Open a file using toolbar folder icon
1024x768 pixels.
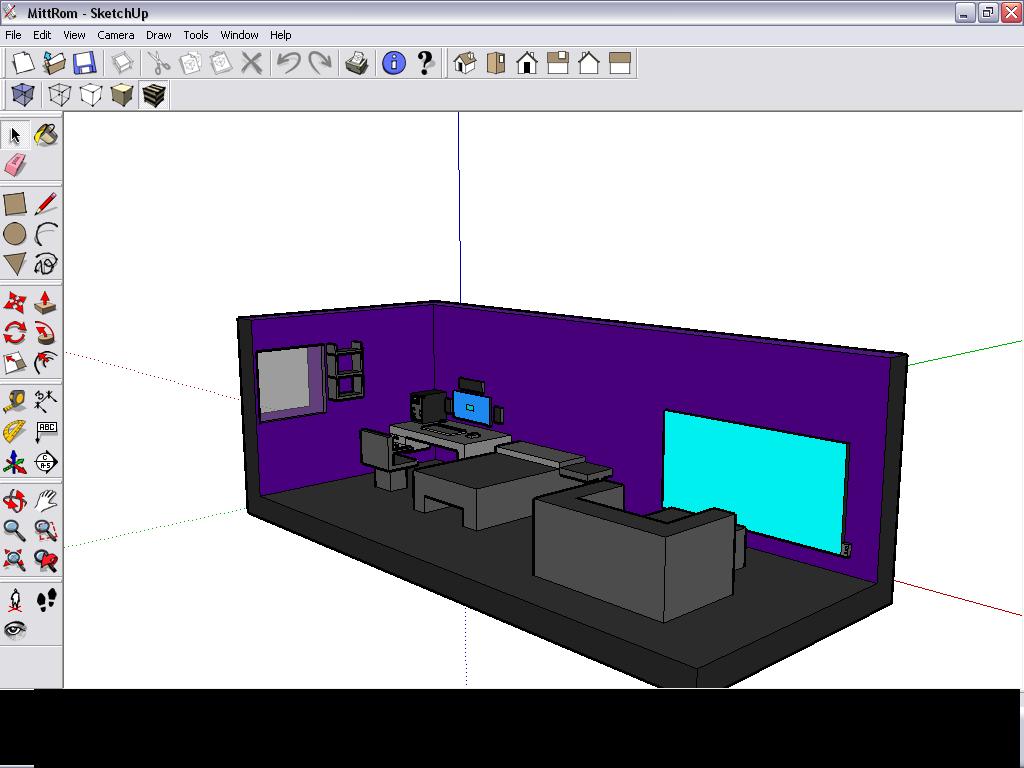(54, 63)
